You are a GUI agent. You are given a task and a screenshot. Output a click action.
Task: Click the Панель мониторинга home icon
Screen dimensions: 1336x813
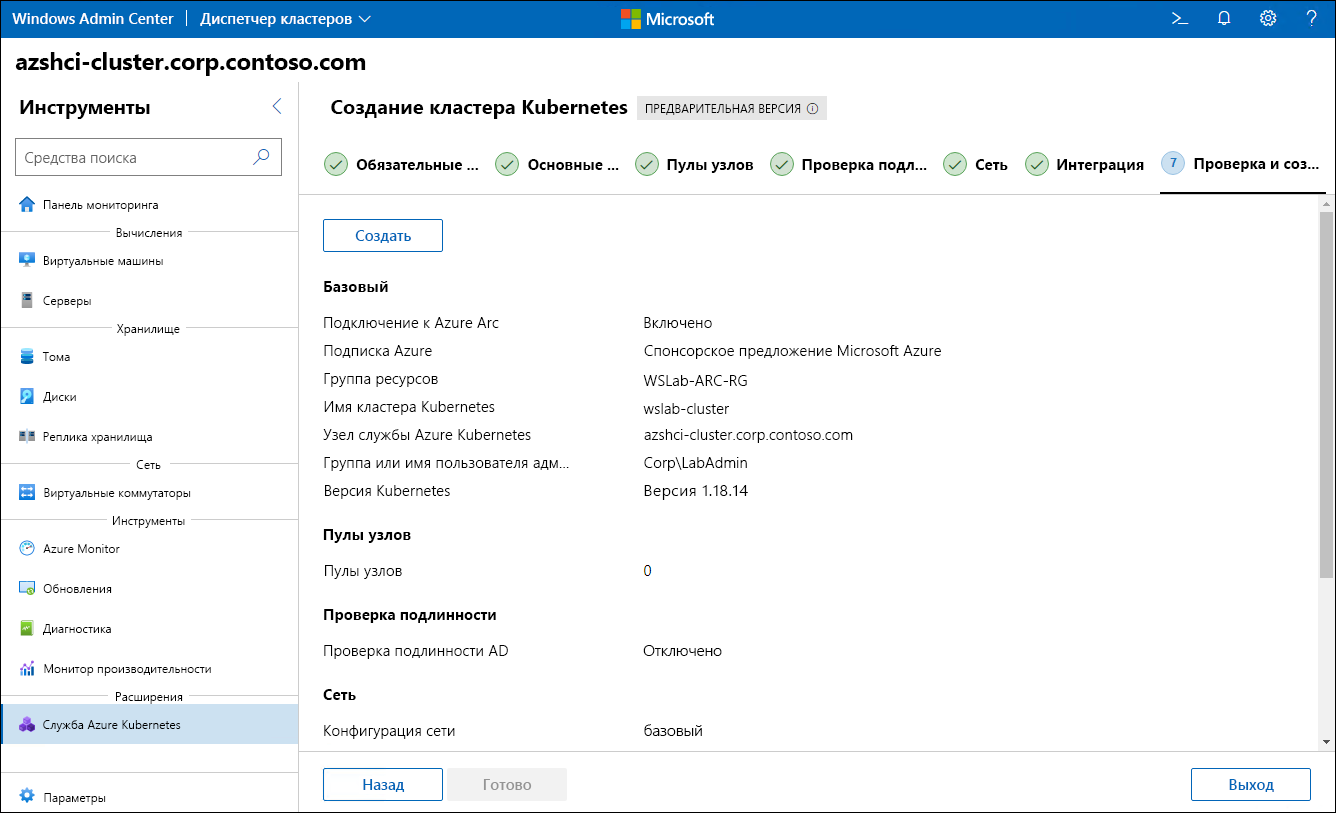point(27,205)
